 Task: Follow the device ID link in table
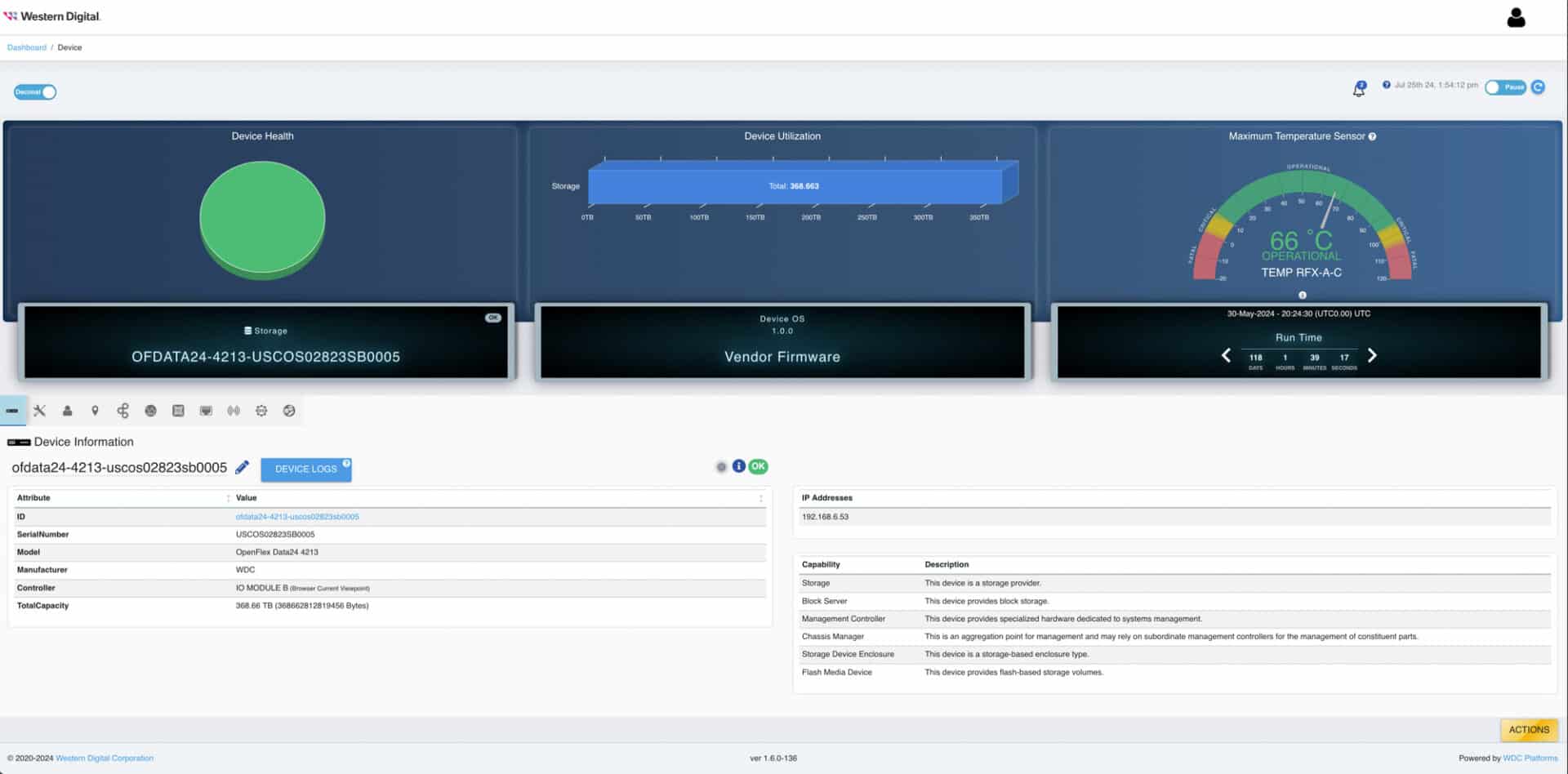point(297,517)
